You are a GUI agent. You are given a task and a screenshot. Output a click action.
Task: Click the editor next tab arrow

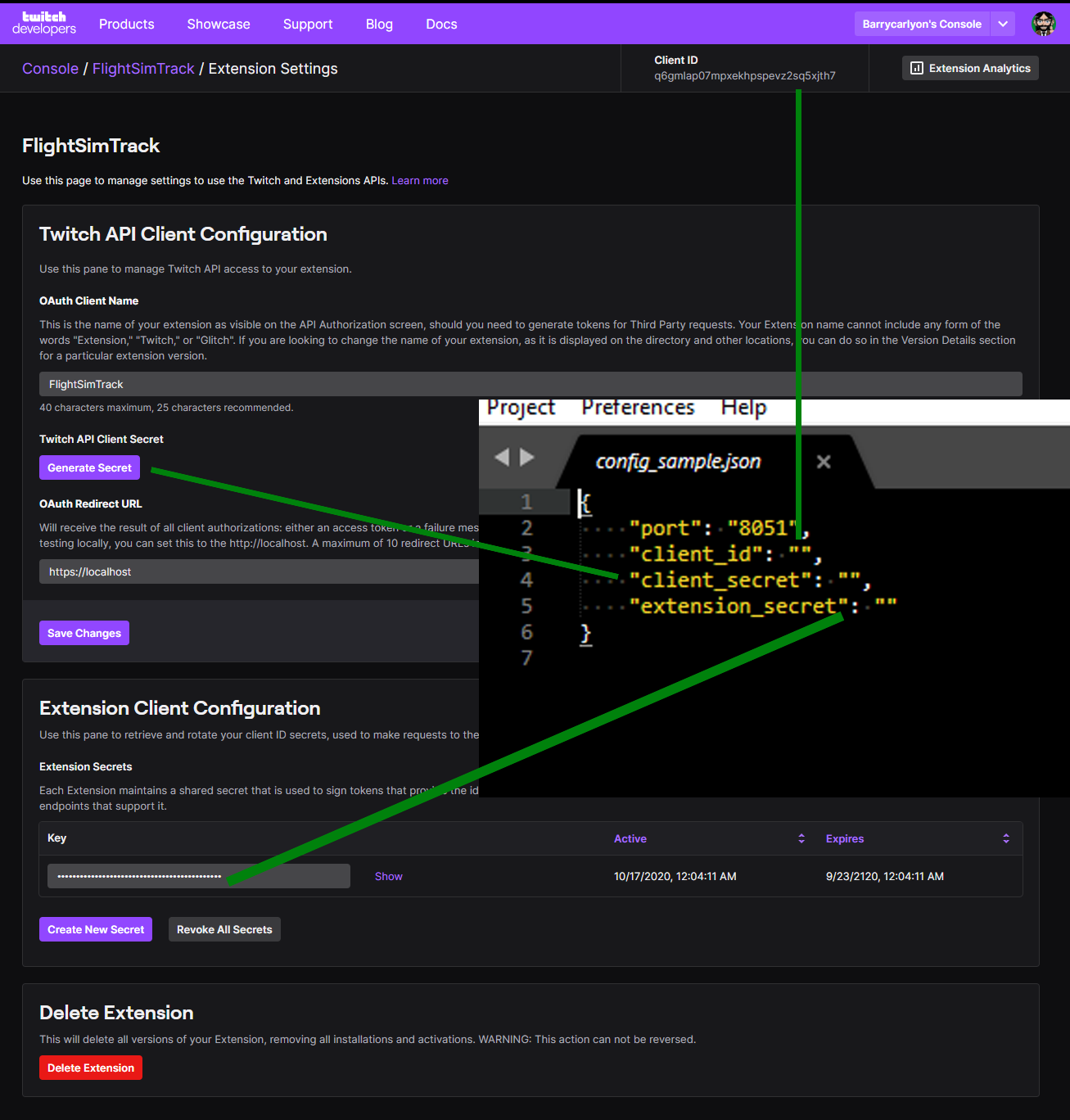(x=527, y=457)
